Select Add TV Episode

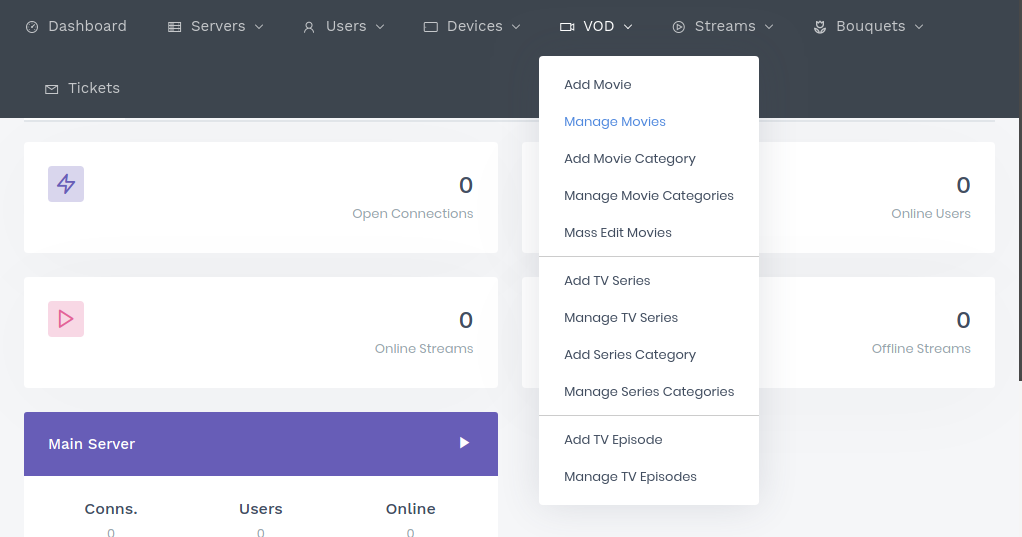(613, 440)
